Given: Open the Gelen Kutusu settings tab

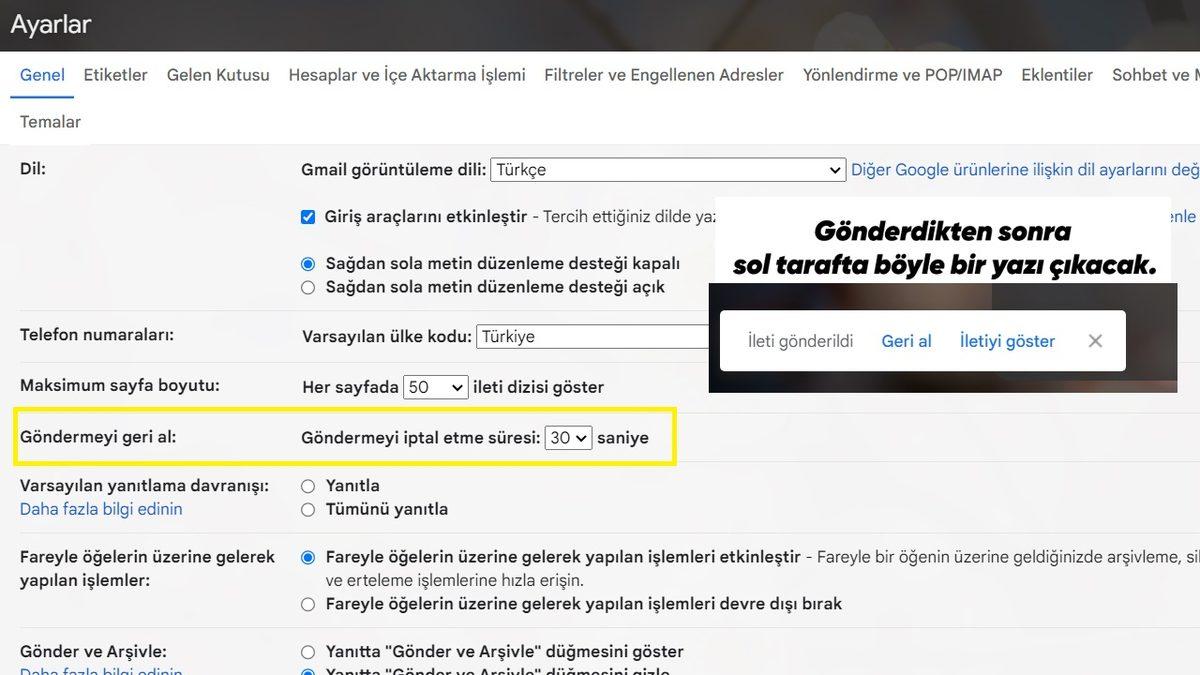Looking at the screenshot, I should (x=218, y=74).
